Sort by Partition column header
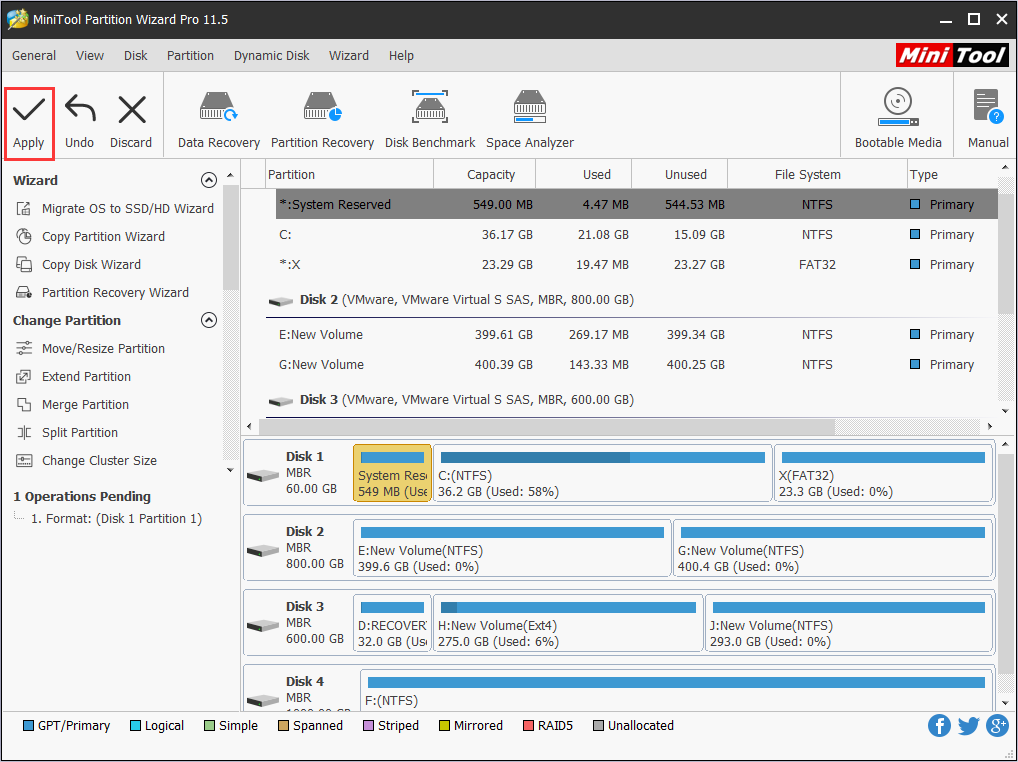The height and width of the screenshot is (762, 1018). click(x=350, y=175)
